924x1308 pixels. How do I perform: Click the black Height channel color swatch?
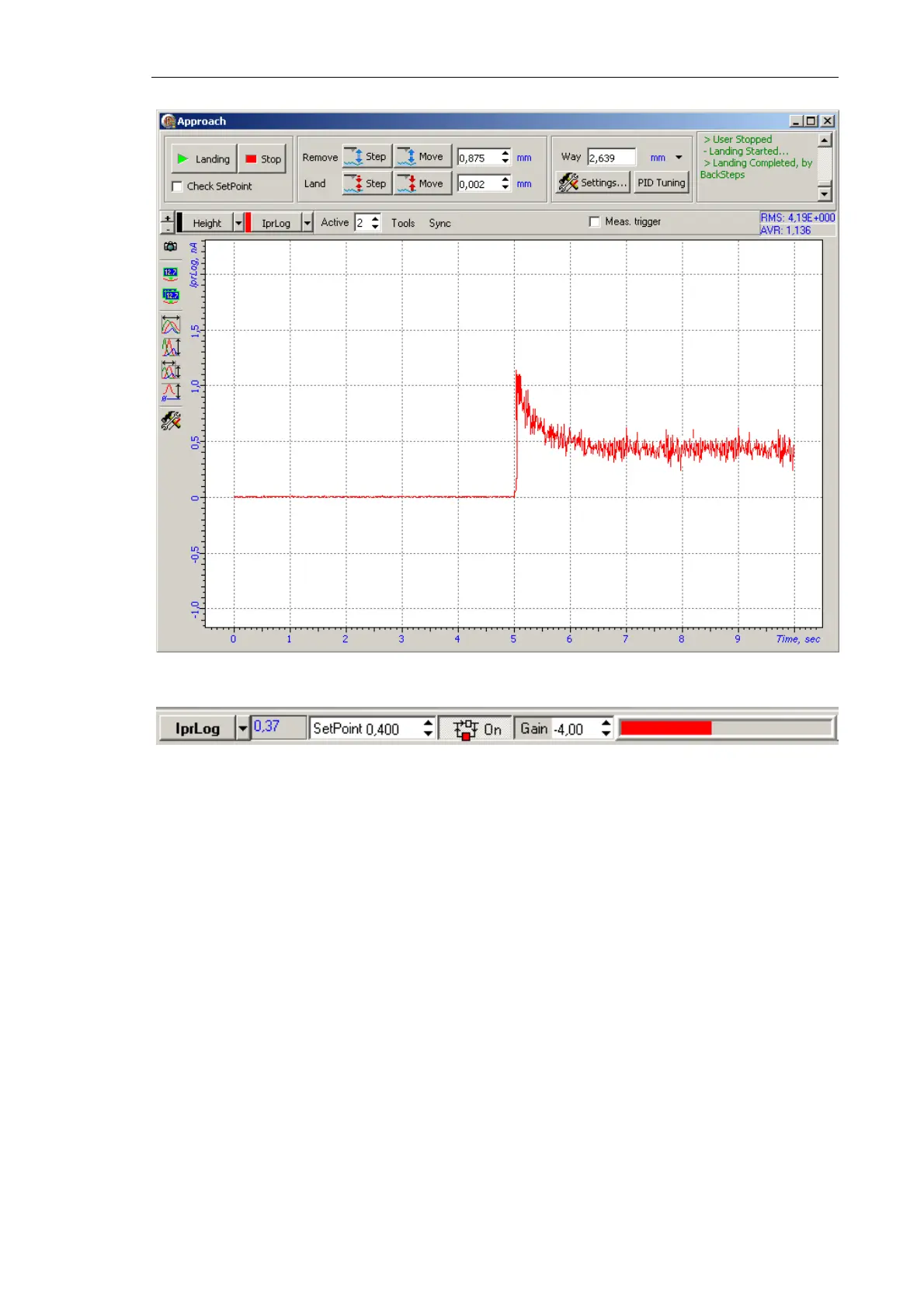tap(179, 223)
